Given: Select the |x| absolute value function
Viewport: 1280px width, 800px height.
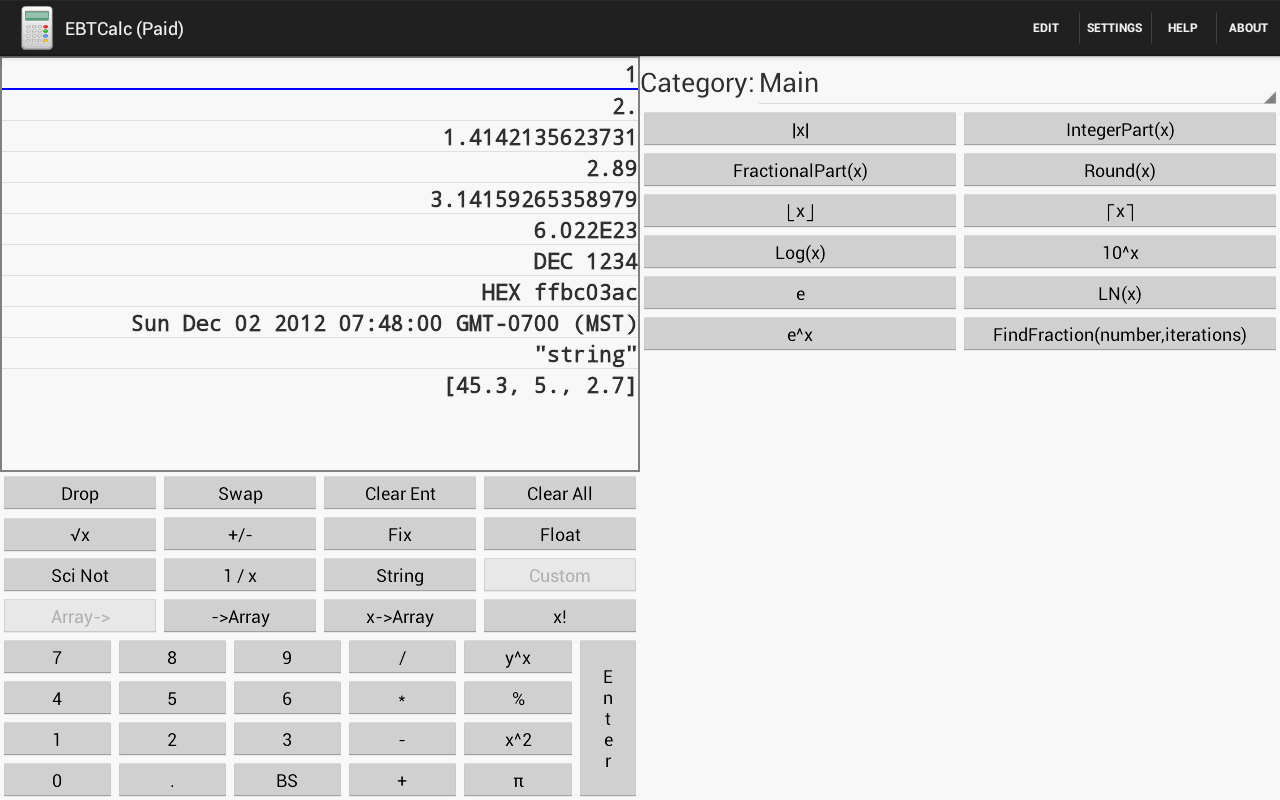Looking at the screenshot, I should [x=799, y=128].
